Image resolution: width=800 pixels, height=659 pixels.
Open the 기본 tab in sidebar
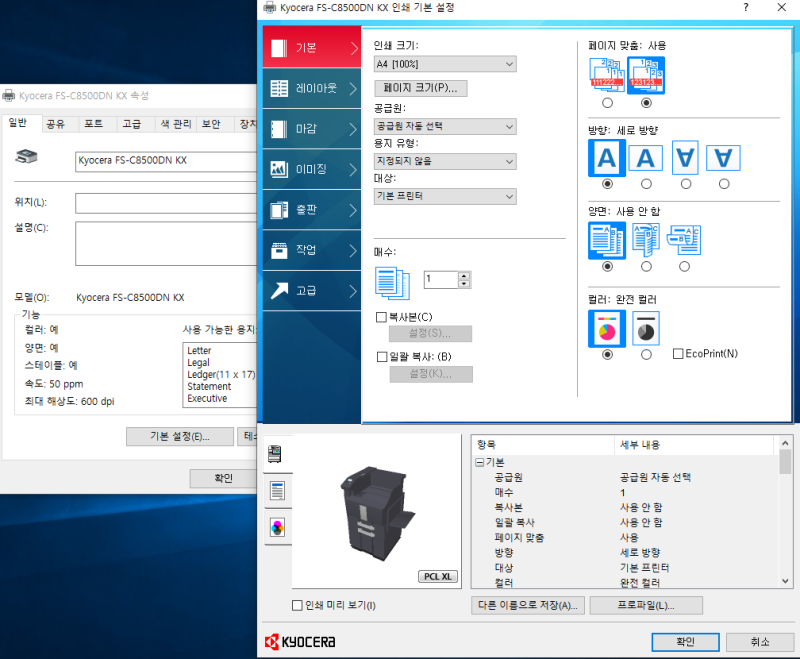pos(312,47)
